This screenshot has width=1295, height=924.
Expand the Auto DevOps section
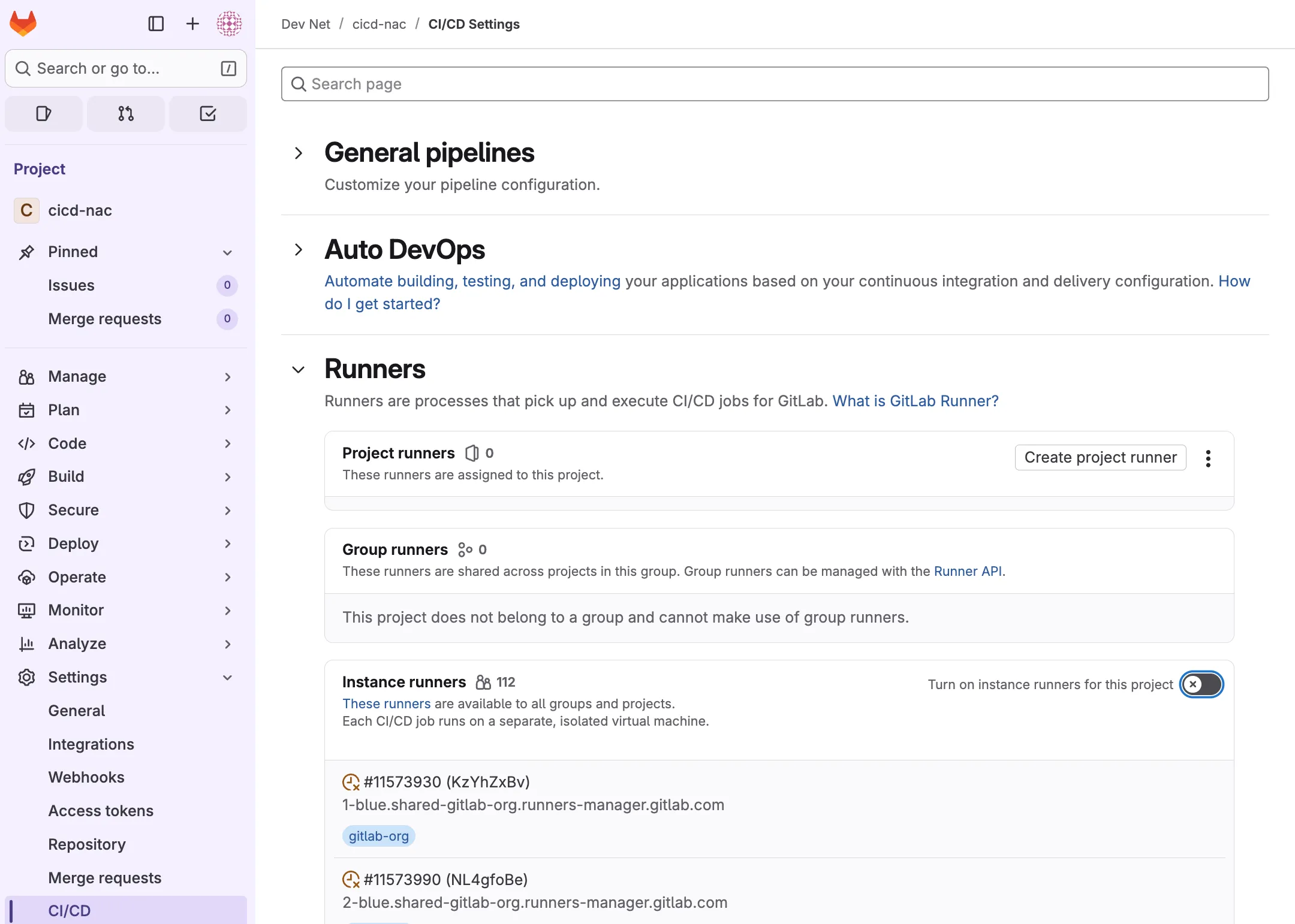[x=299, y=250]
